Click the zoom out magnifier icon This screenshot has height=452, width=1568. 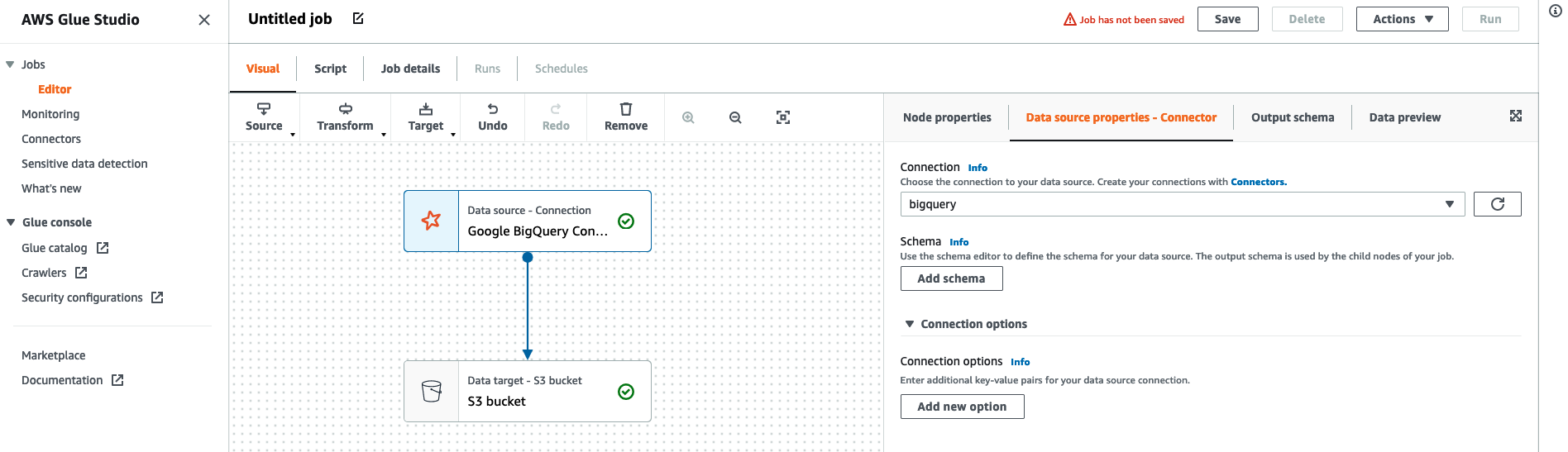click(x=735, y=117)
